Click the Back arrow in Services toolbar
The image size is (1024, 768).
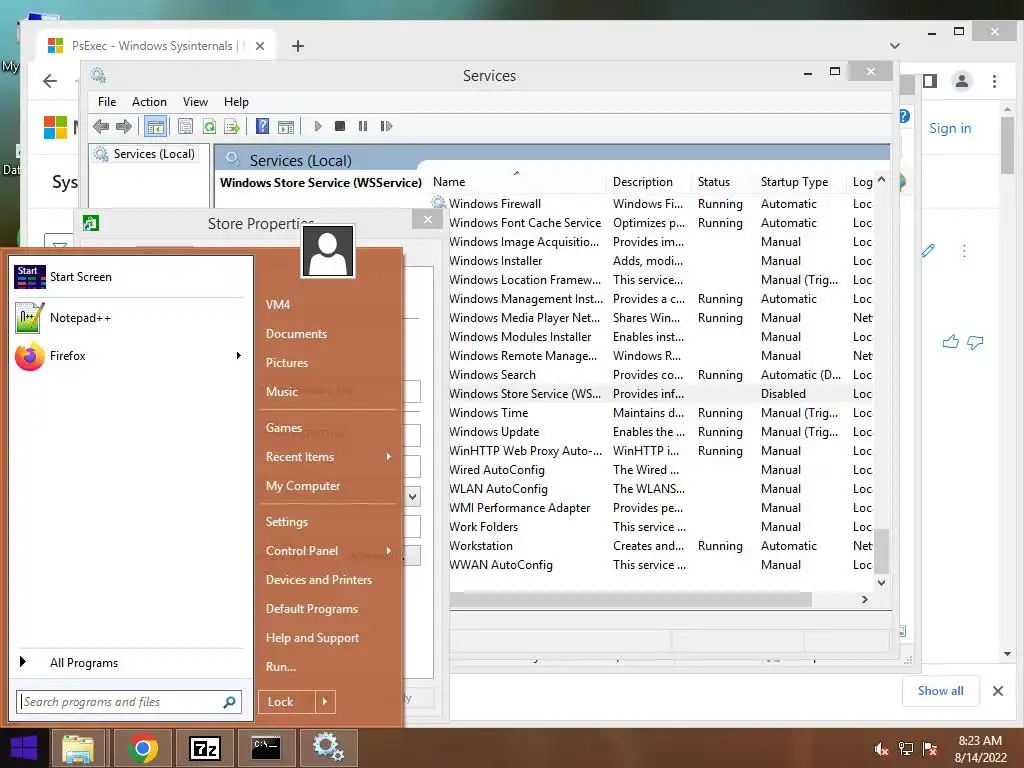click(101, 126)
